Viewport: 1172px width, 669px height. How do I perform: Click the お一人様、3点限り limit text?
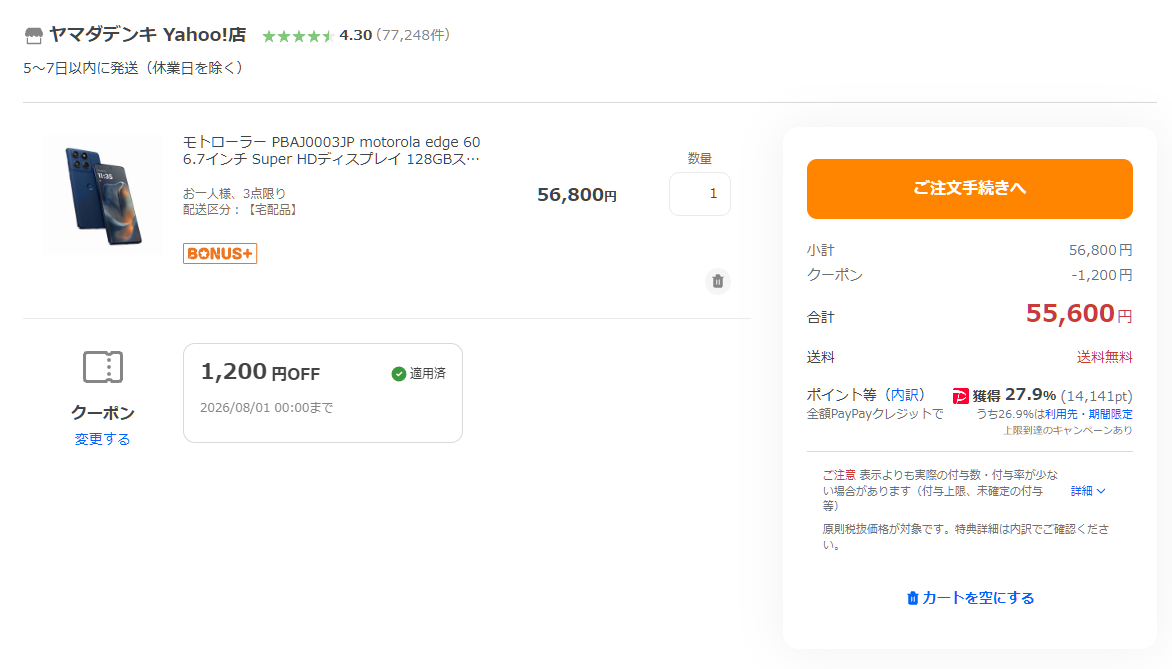click(234, 194)
